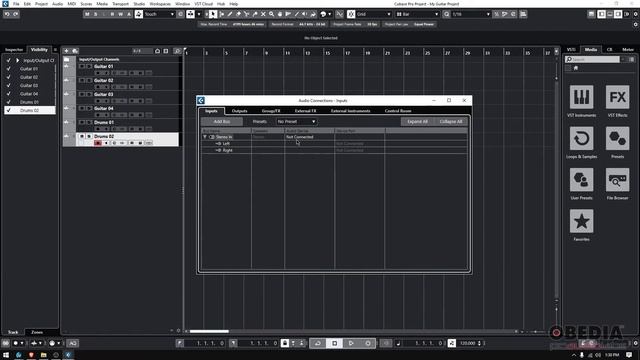Select the Object Selection arrow tool
640x360 pixels.
pyautogui.click(x=213, y=14)
